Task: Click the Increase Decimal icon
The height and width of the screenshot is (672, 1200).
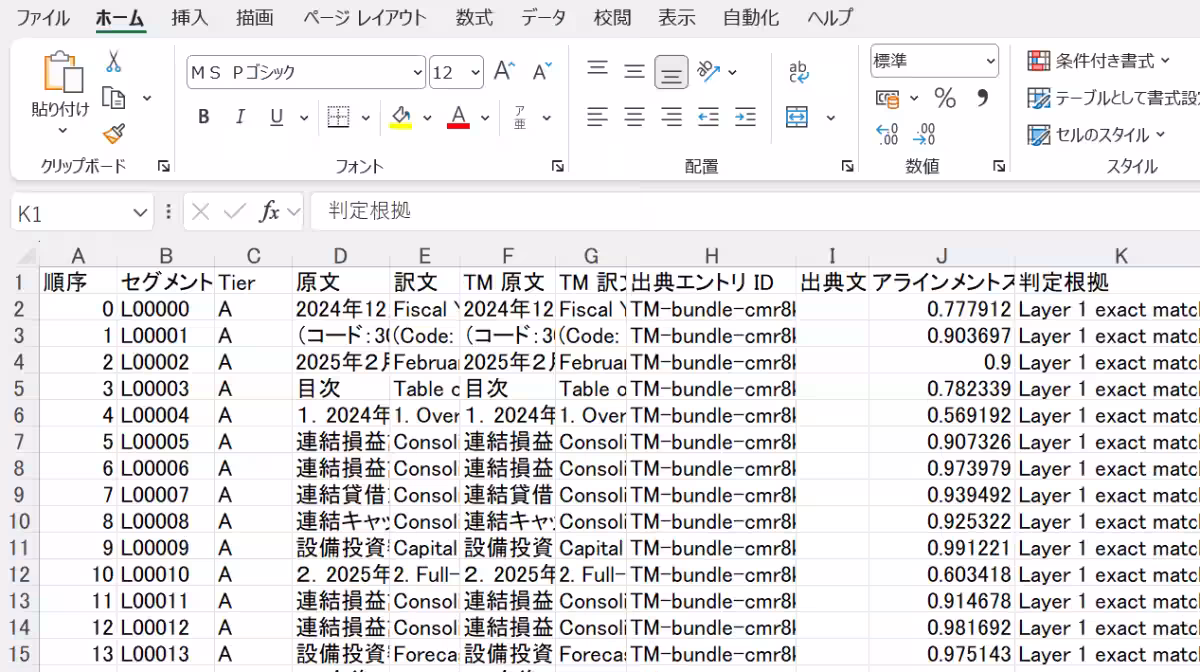Action: coord(886,134)
